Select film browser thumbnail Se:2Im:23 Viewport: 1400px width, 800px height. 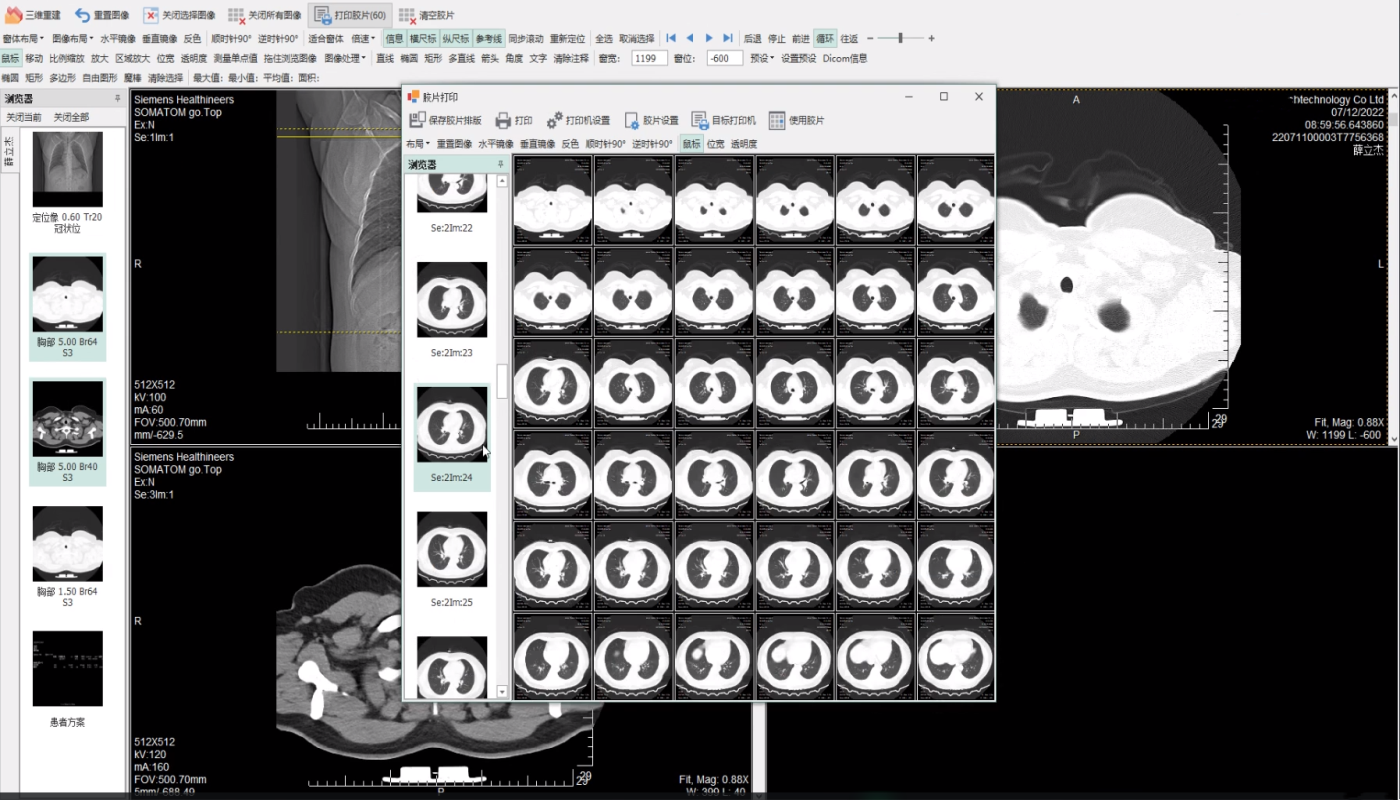click(x=452, y=310)
